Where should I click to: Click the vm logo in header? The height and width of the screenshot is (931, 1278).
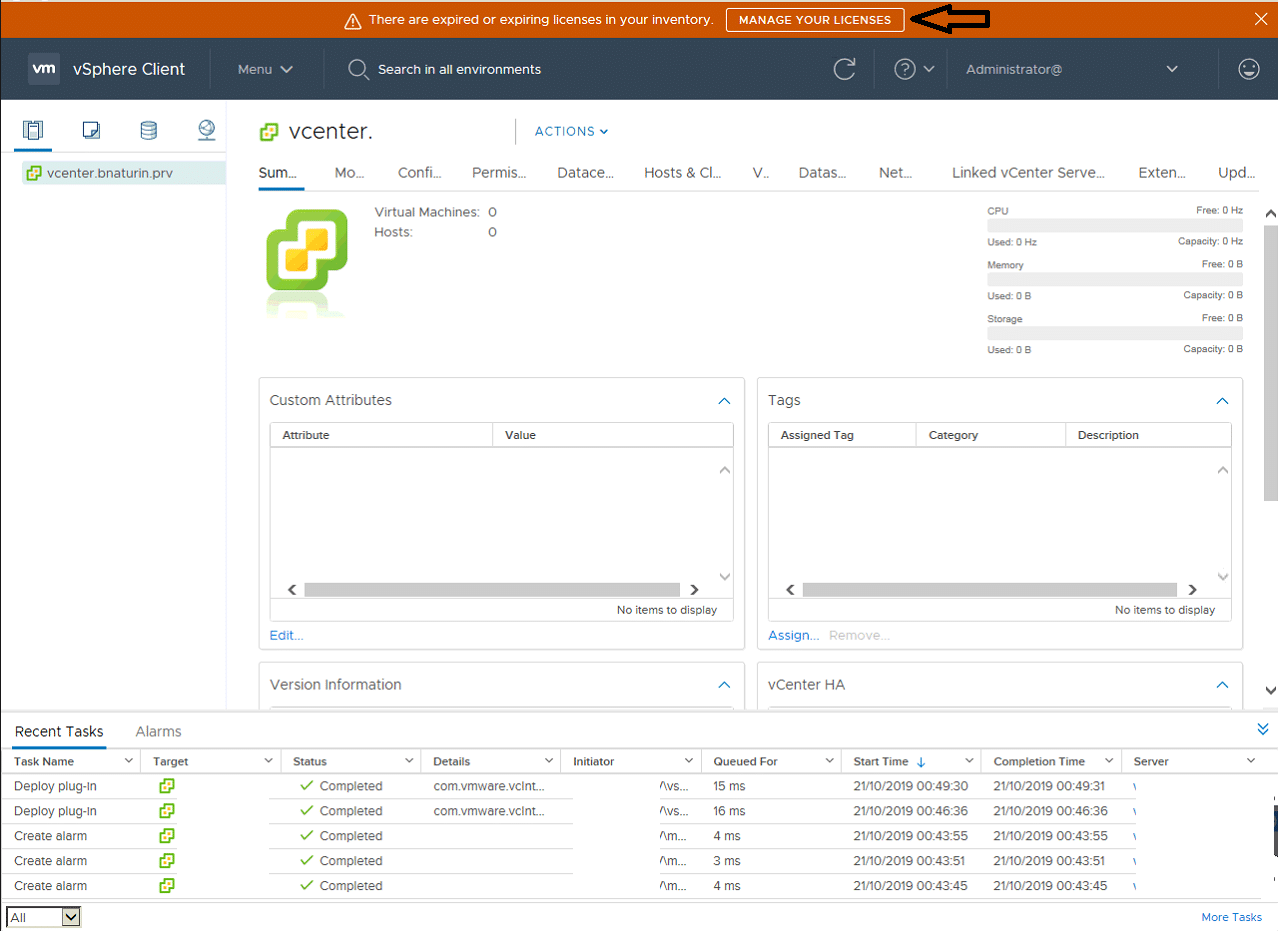pos(44,69)
